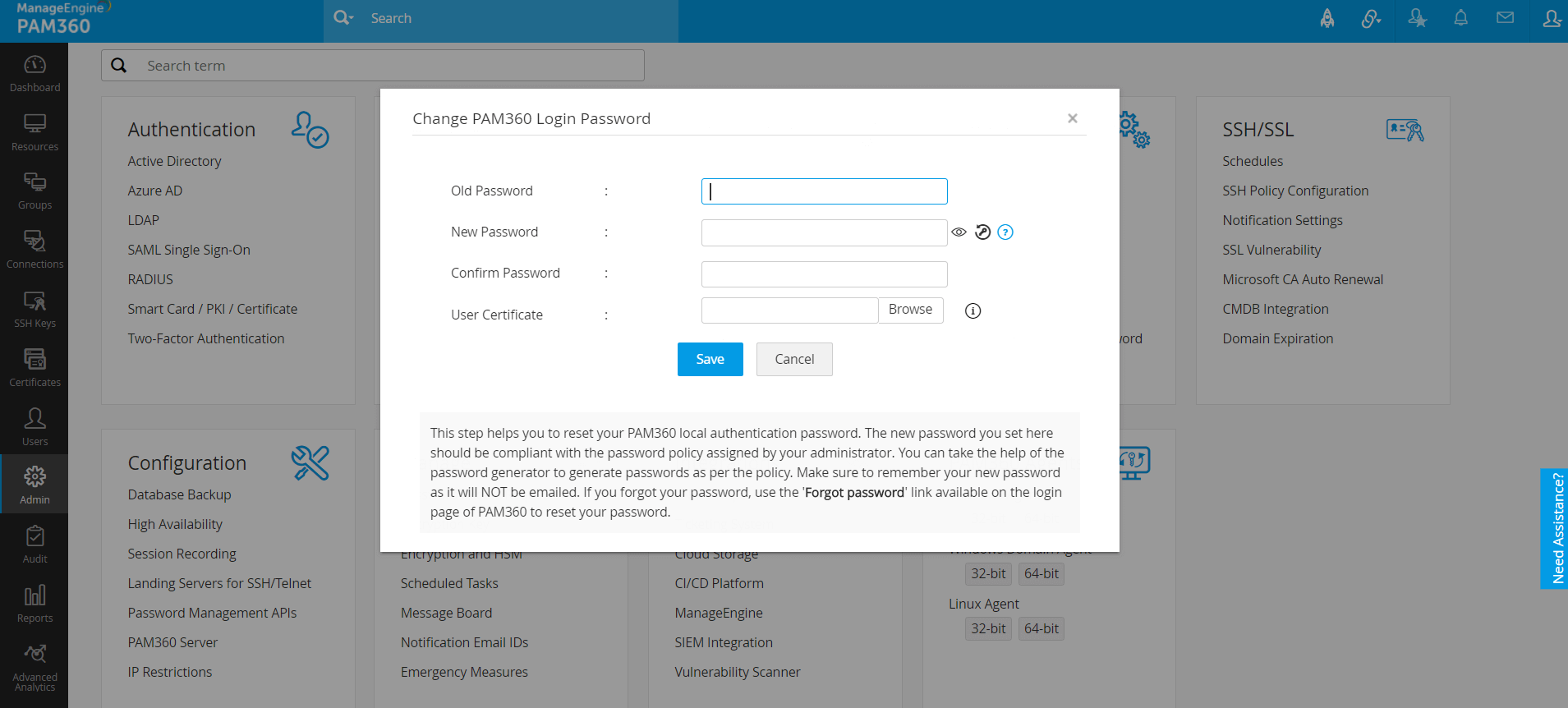The height and width of the screenshot is (708, 1568).
Task: Open the Need Assistance side tab
Action: coord(1556,528)
